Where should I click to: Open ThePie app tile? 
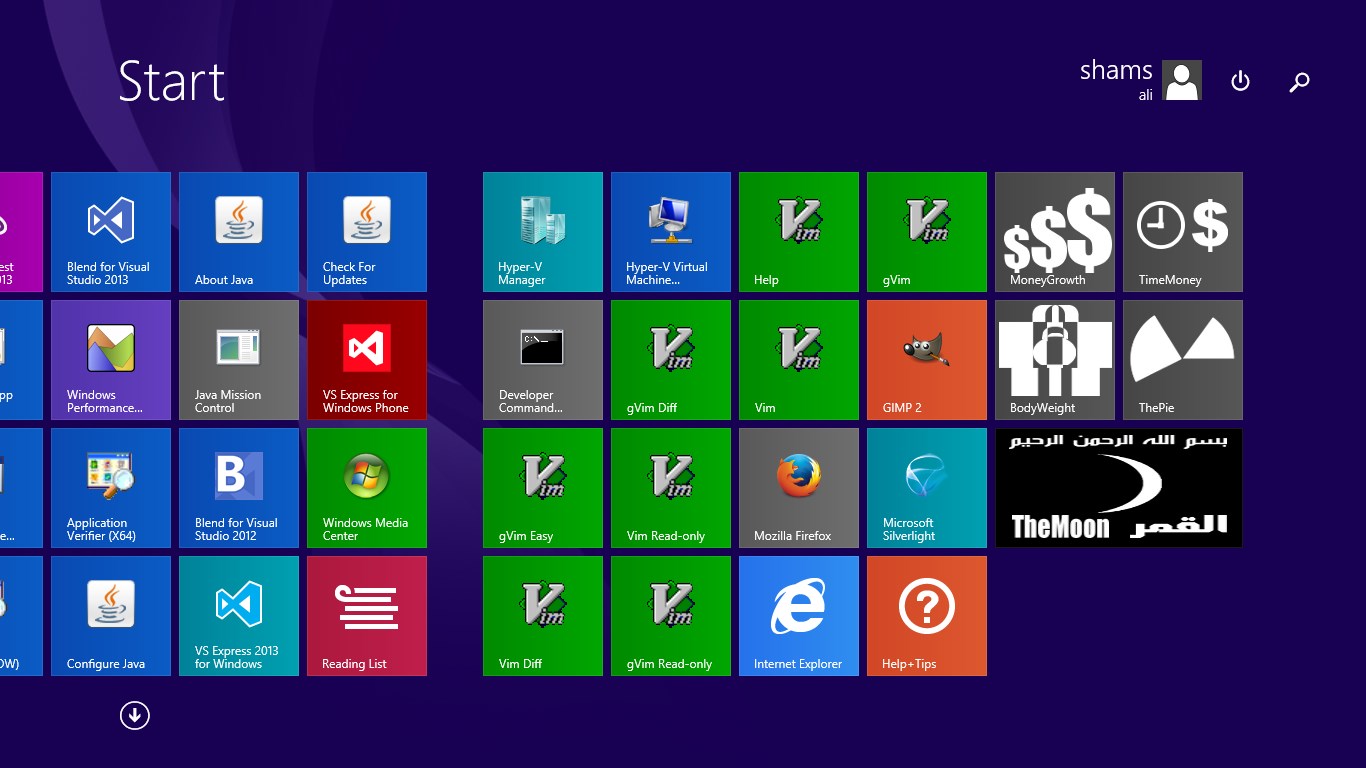[1183, 360]
